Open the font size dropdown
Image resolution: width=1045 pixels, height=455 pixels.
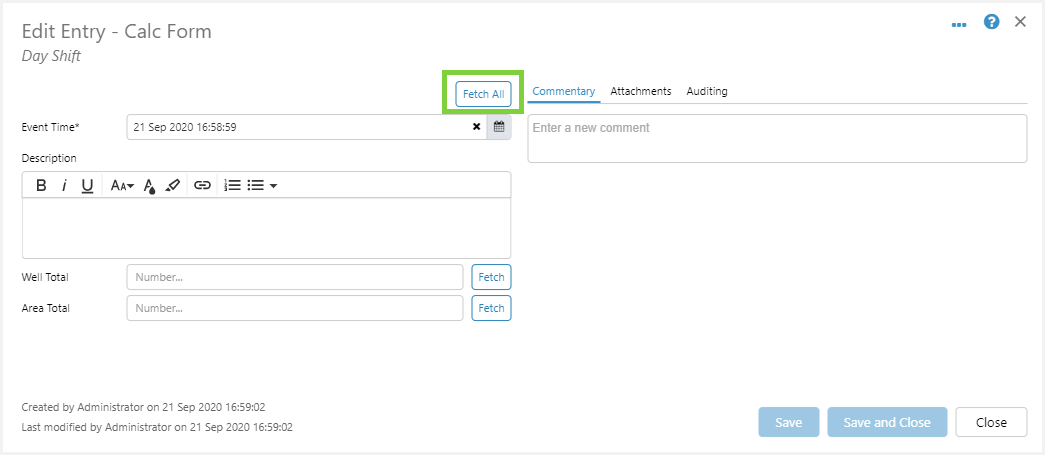coord(122,185)
